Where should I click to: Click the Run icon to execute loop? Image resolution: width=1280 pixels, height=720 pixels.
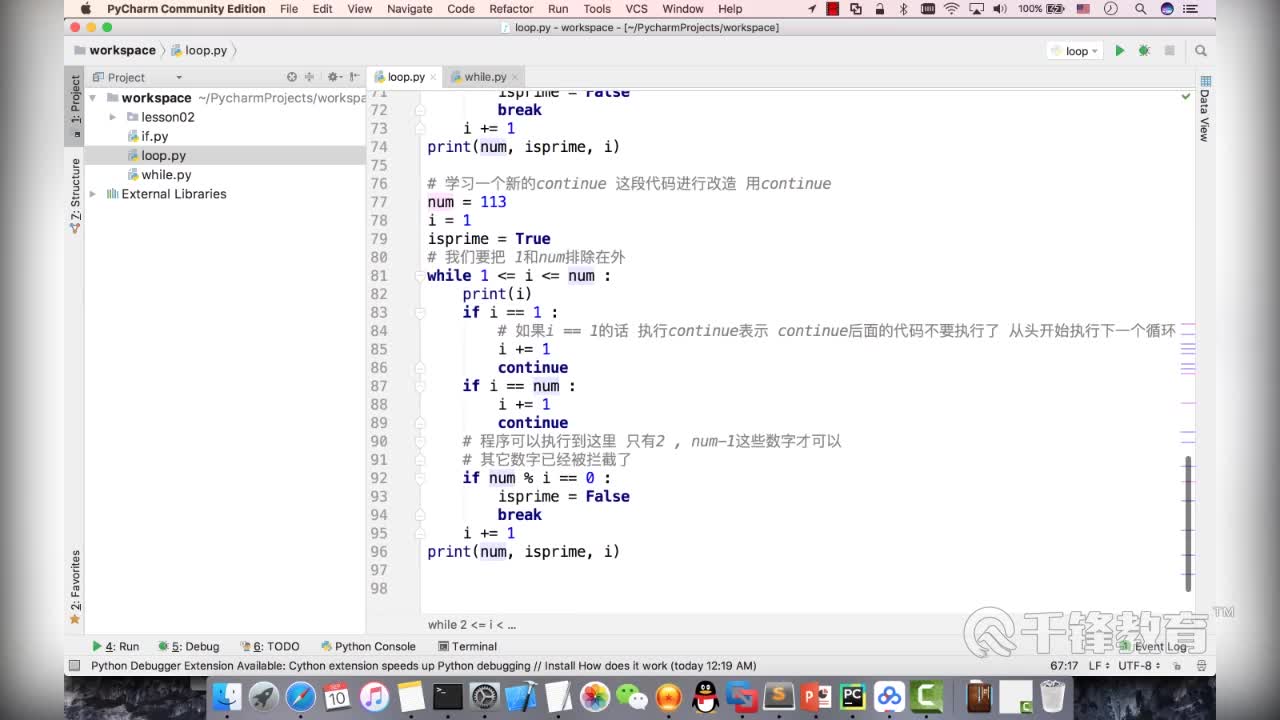(x=1120, y=50)
